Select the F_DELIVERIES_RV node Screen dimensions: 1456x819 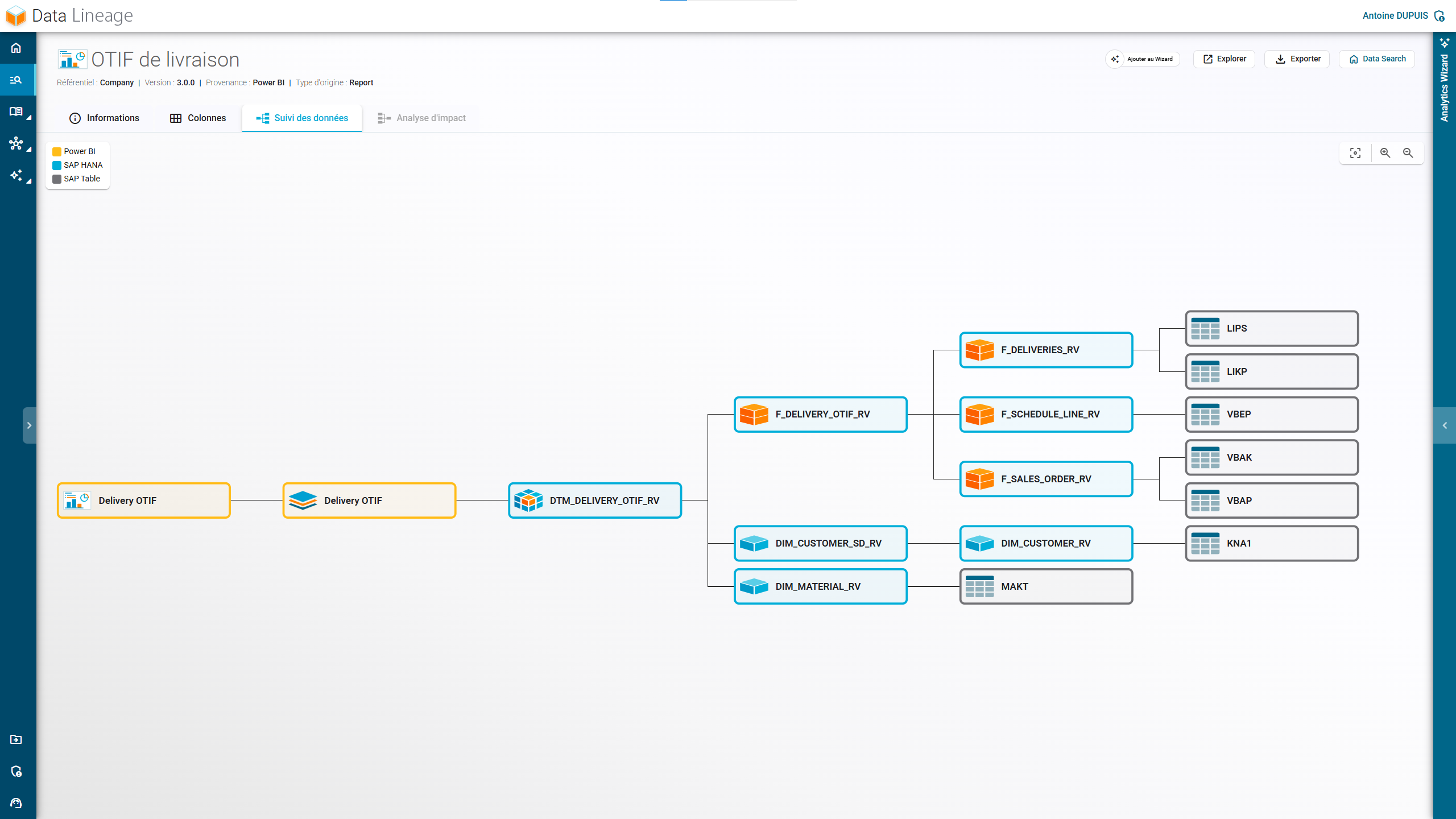[x=1046, y=350]
